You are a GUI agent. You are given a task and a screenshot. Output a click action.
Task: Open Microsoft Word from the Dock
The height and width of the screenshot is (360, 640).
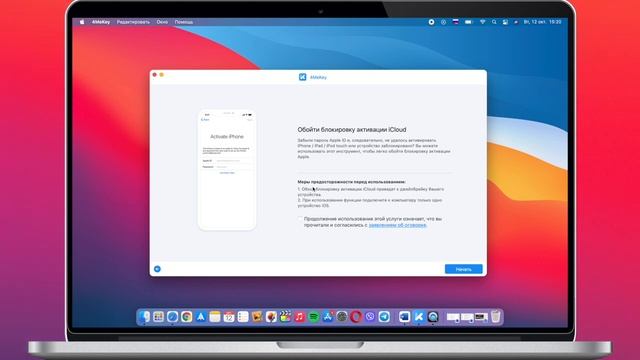coord(404,316)
